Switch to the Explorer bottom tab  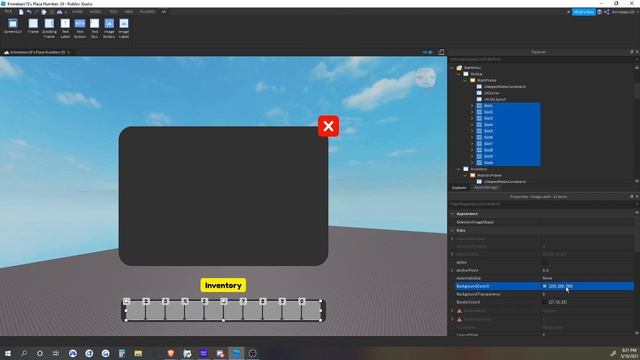[x=459, y=187]
